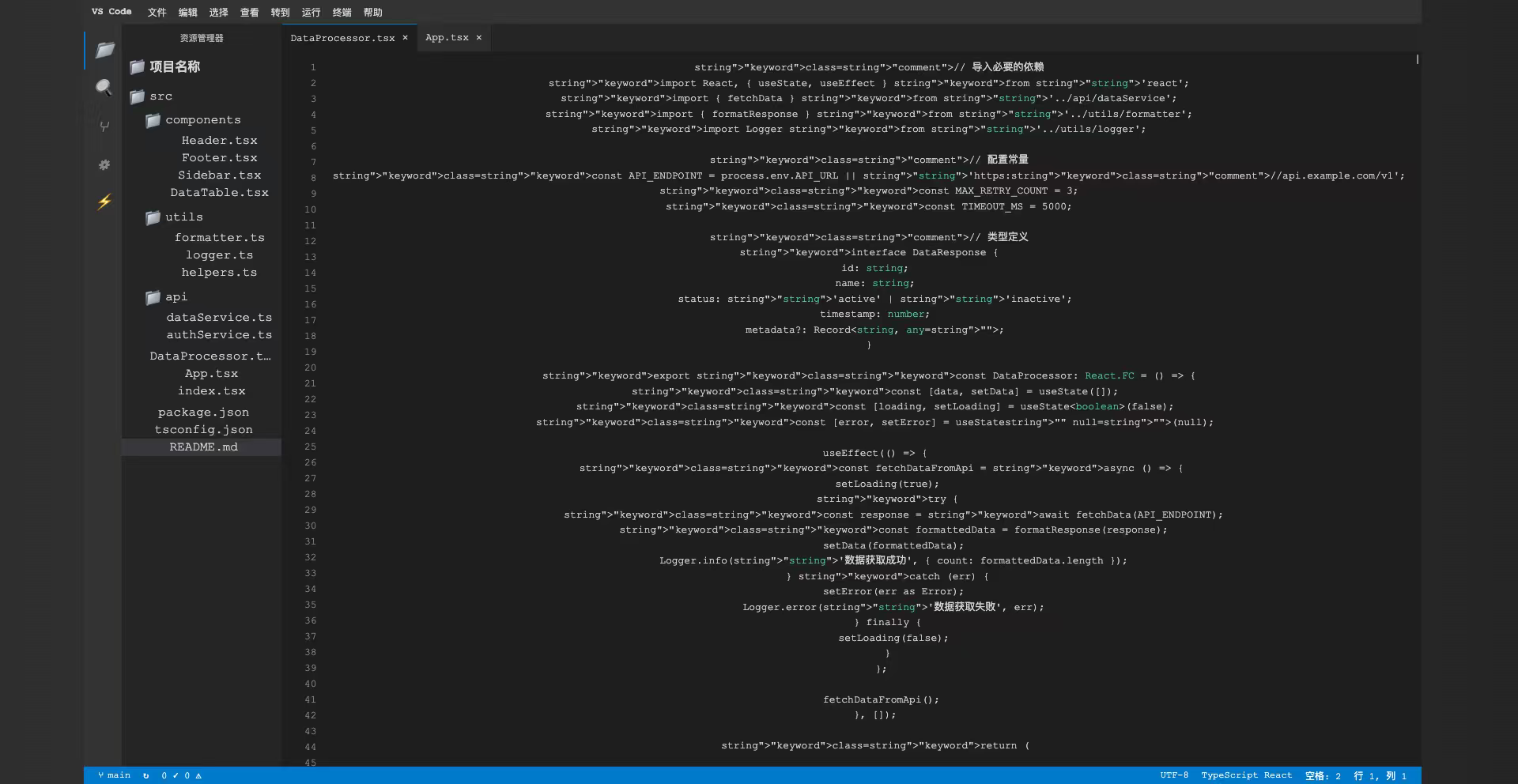
Task: Open the Source Control branch icon
Action: coord(104,126)
